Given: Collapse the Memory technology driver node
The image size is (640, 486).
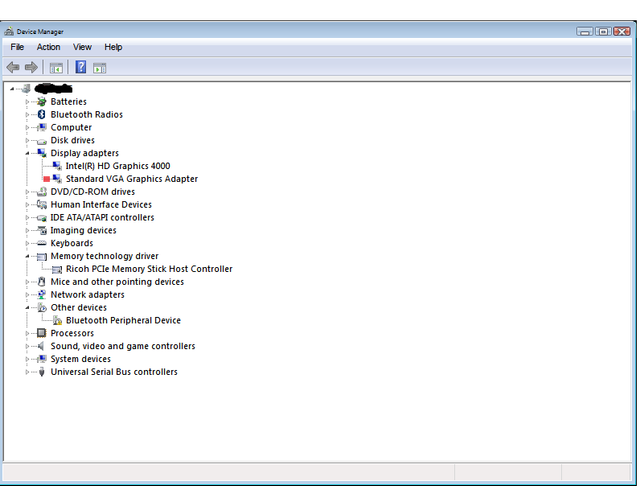Looking at the screenshot, I should (27, 256).
